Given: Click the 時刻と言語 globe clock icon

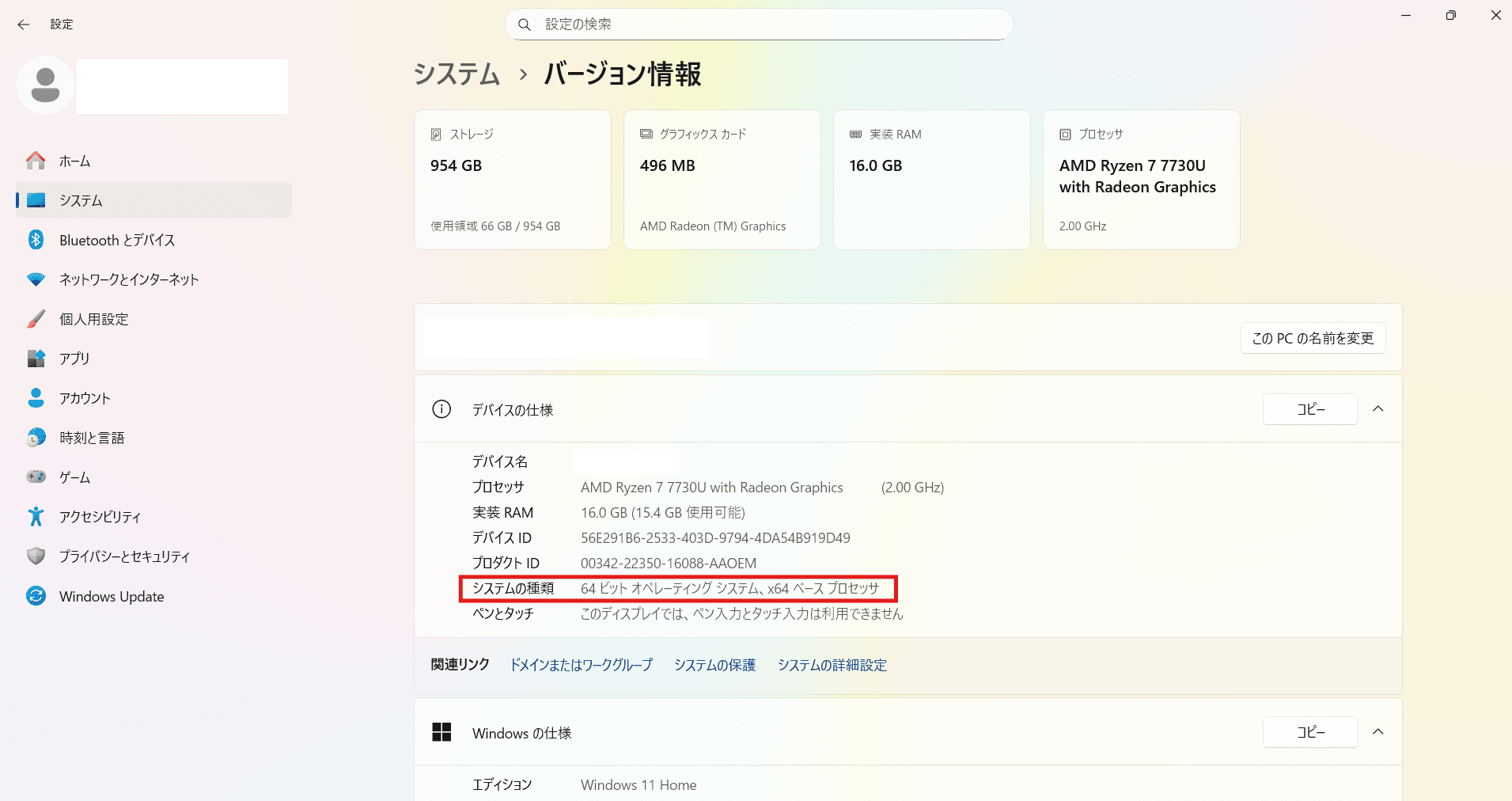Looking at the screenshot, I should click(36, 438).
